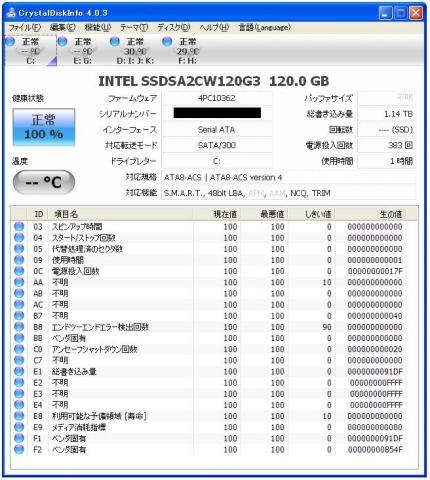Click status icon for 0C 電源投入回数
Image resolution: width=430 pixels, height=480 pixels.
tap(19, 271)
